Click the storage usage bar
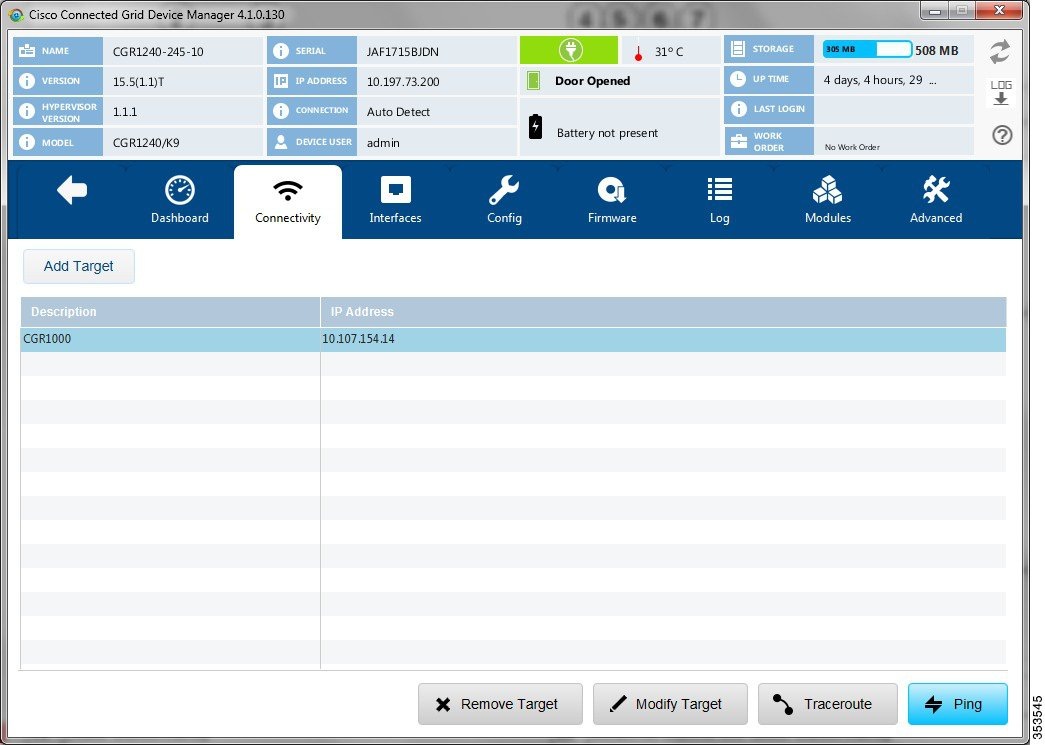Image resolution: width=1045 pixels, height=745 pixels. coord(867,49)
